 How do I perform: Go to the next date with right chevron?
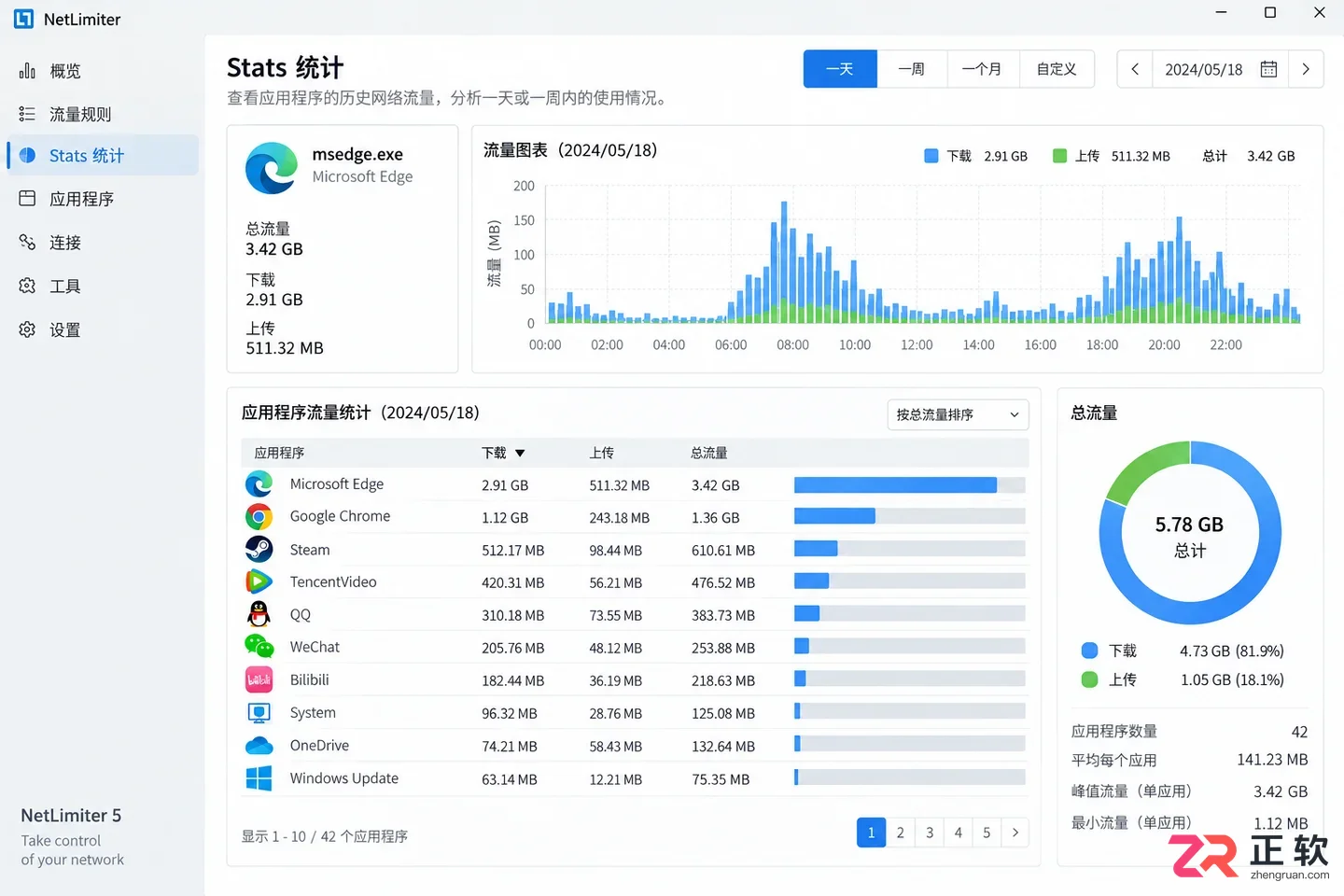pos(1306,69)
